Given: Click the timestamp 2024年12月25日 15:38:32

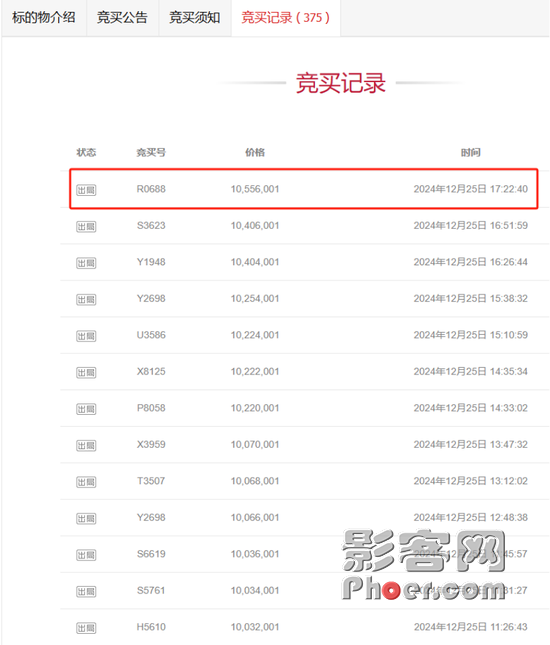Looking at the screenshot, I should tap(471, 298).
